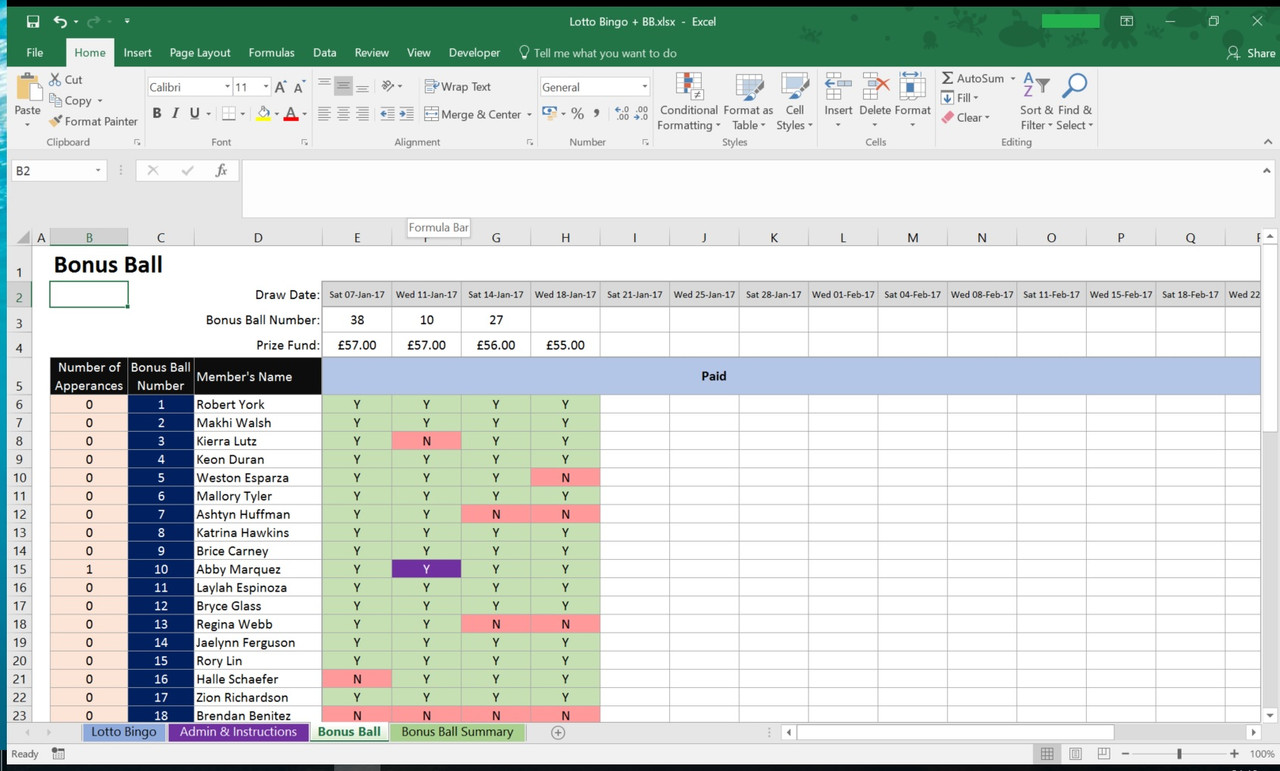Undo the last action
Image resolution: width=1280 pixels, height=771 pixels.
[61, 22]
